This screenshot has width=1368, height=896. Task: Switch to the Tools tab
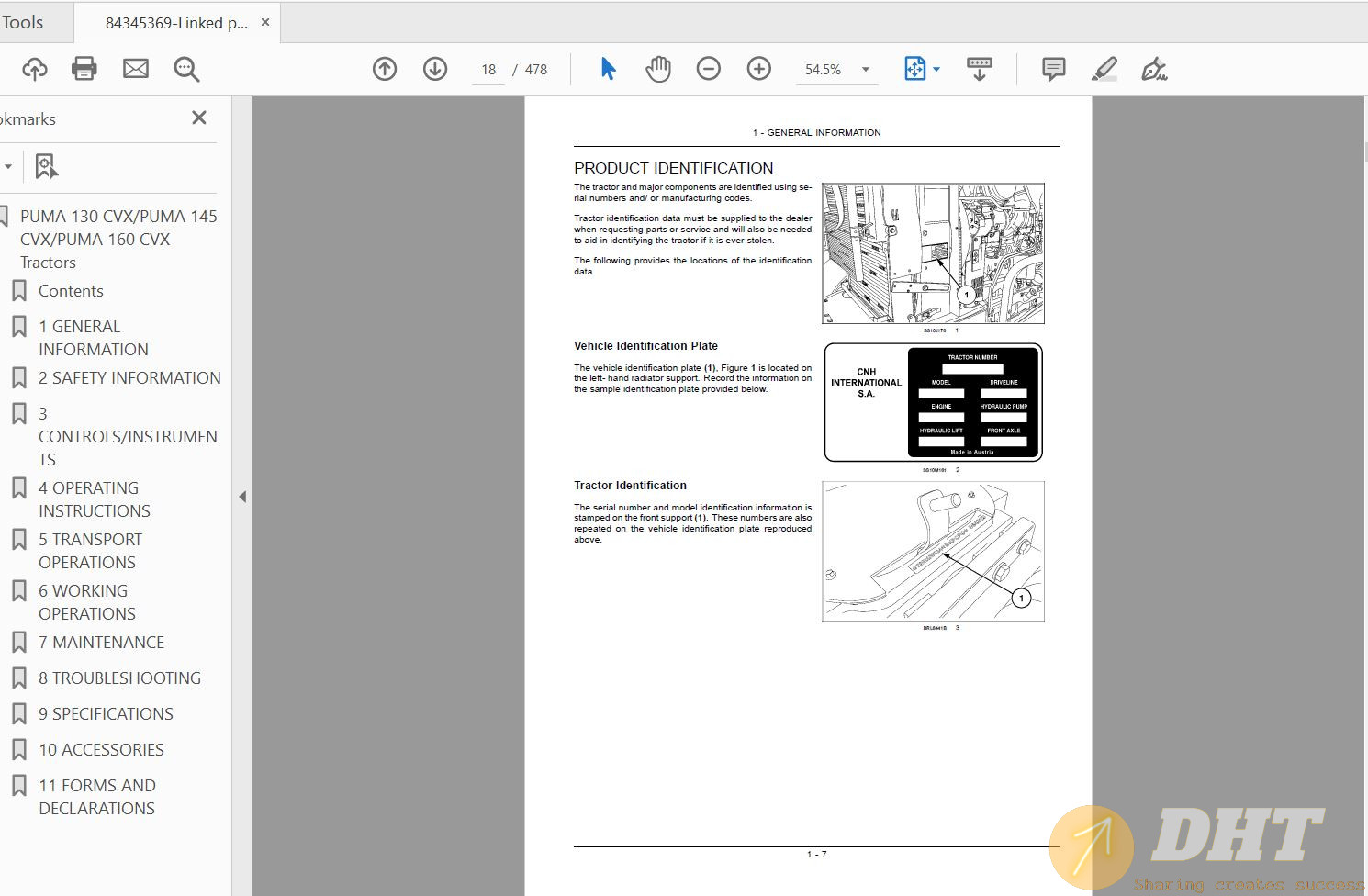coord(23,23)
